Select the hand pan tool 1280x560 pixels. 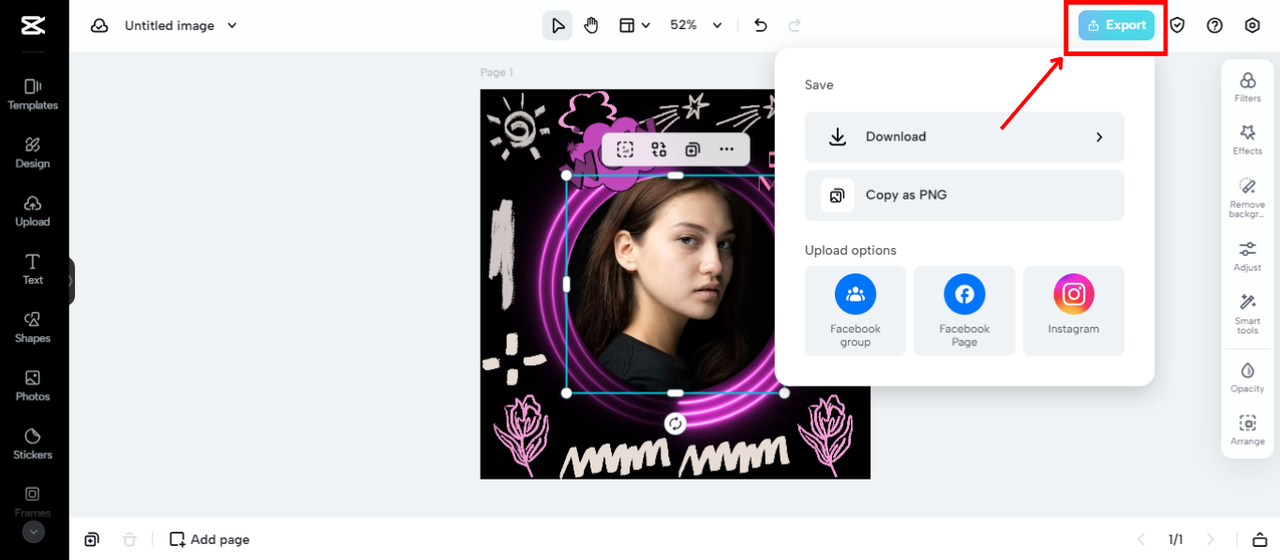click(591, 26)
